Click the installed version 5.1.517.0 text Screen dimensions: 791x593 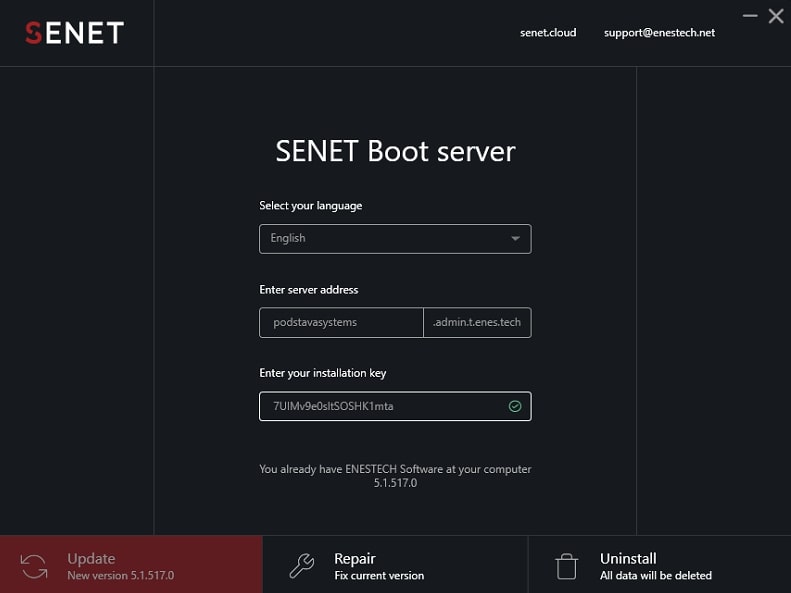396,483
